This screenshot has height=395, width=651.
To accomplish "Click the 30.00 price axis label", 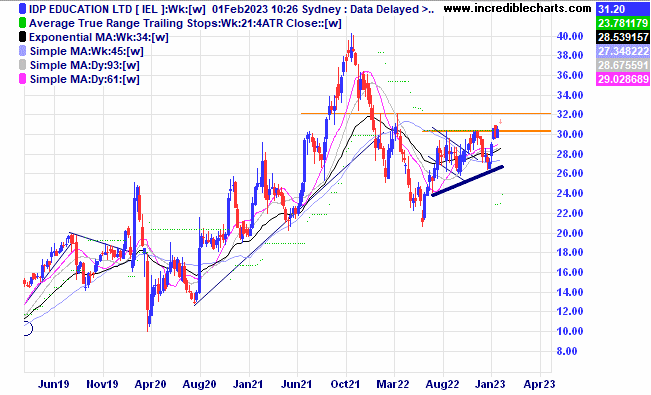I will tap(570, 134).
